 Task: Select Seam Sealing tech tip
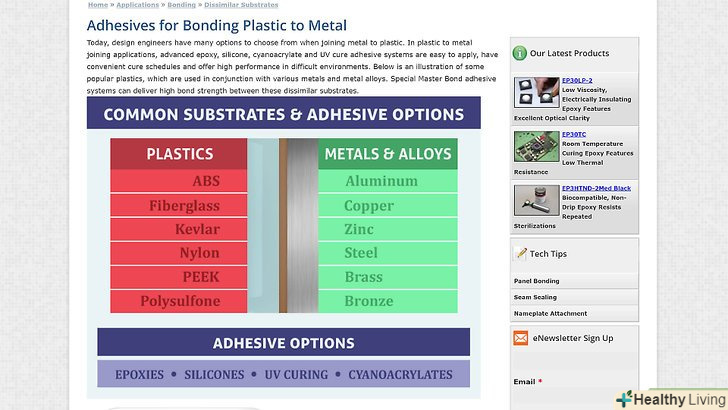[535, 297]
